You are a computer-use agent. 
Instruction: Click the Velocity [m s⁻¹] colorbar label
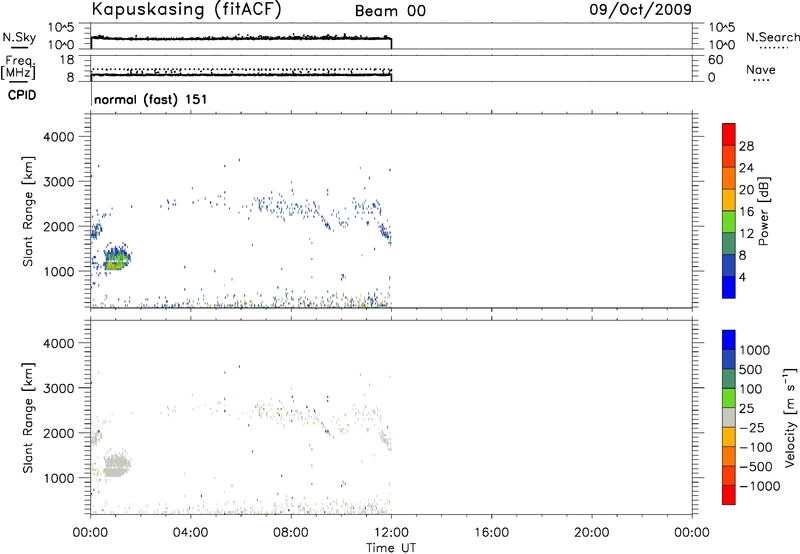pyautogui.click(x=790, y=417)
